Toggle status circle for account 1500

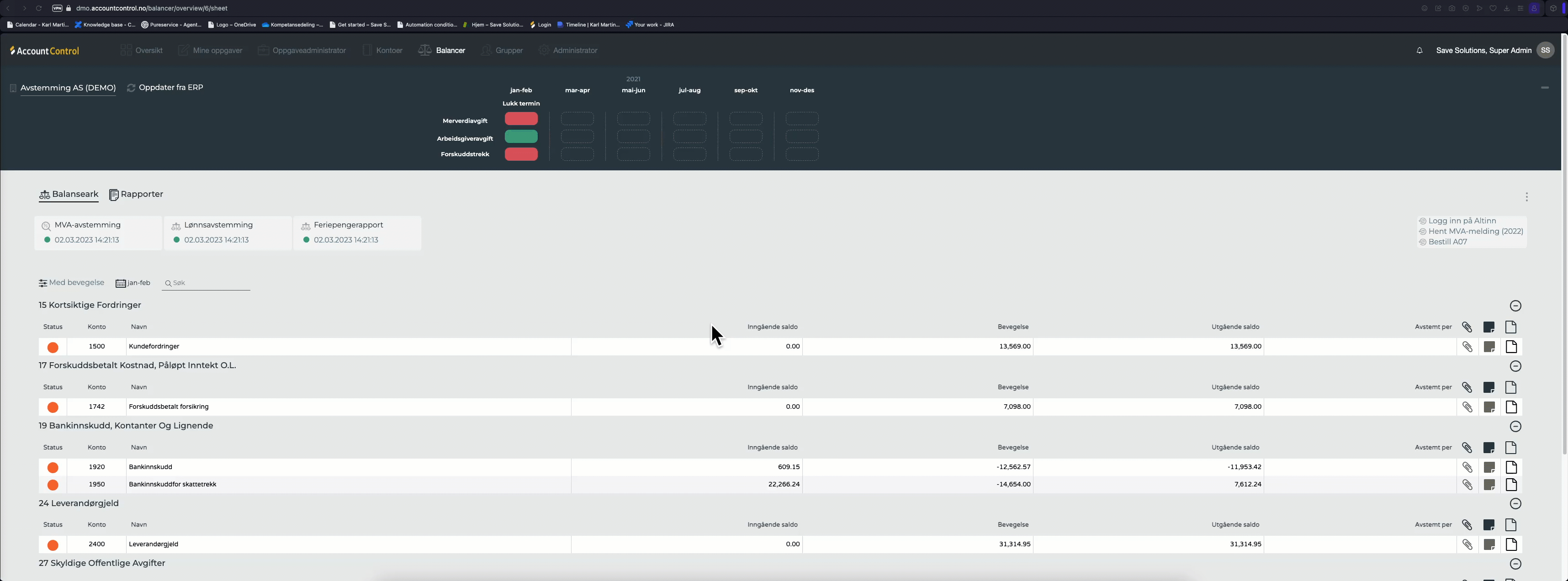click(x=53, y=348)
